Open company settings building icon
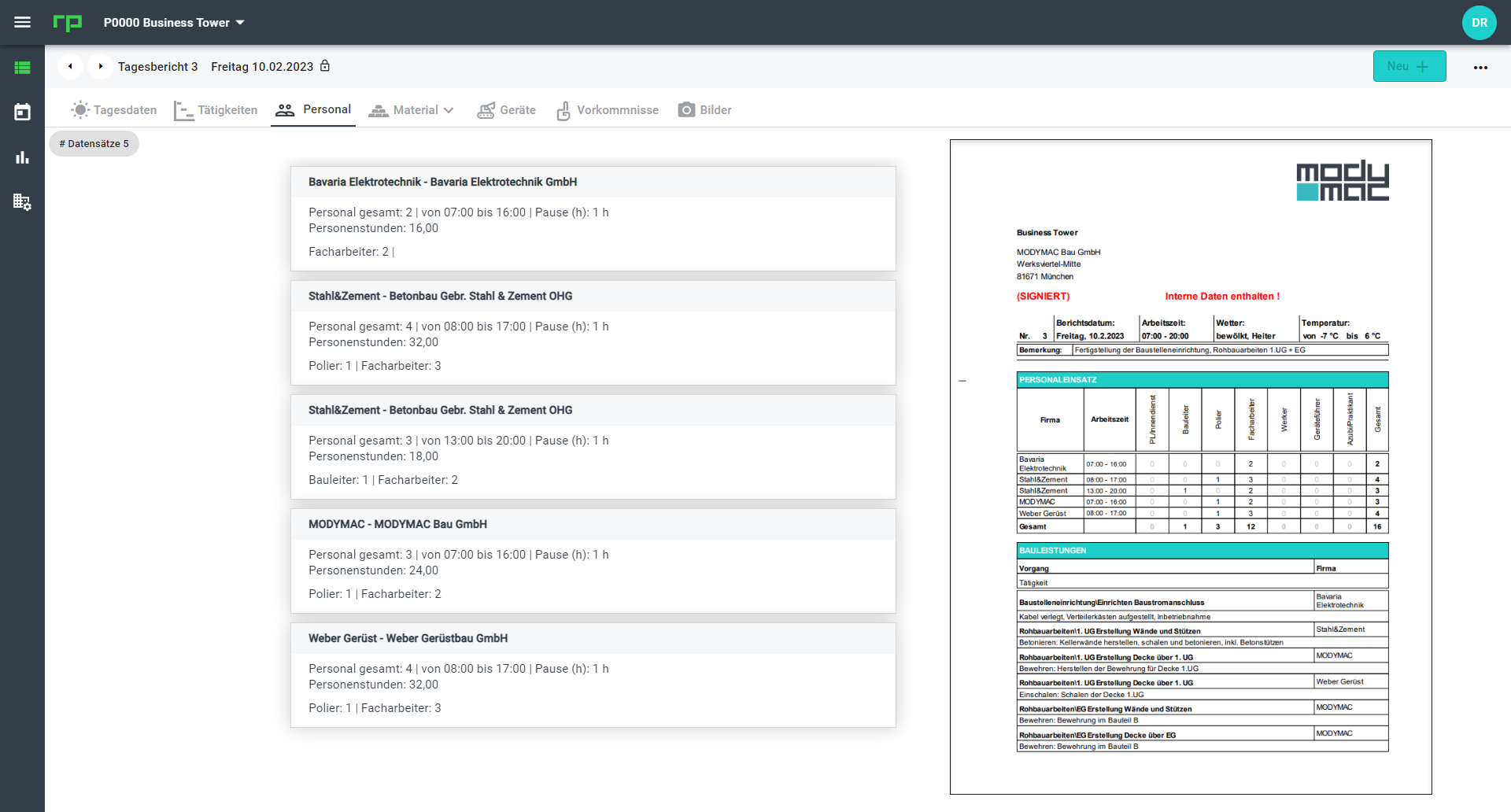1511x812 pixels. 22,202
